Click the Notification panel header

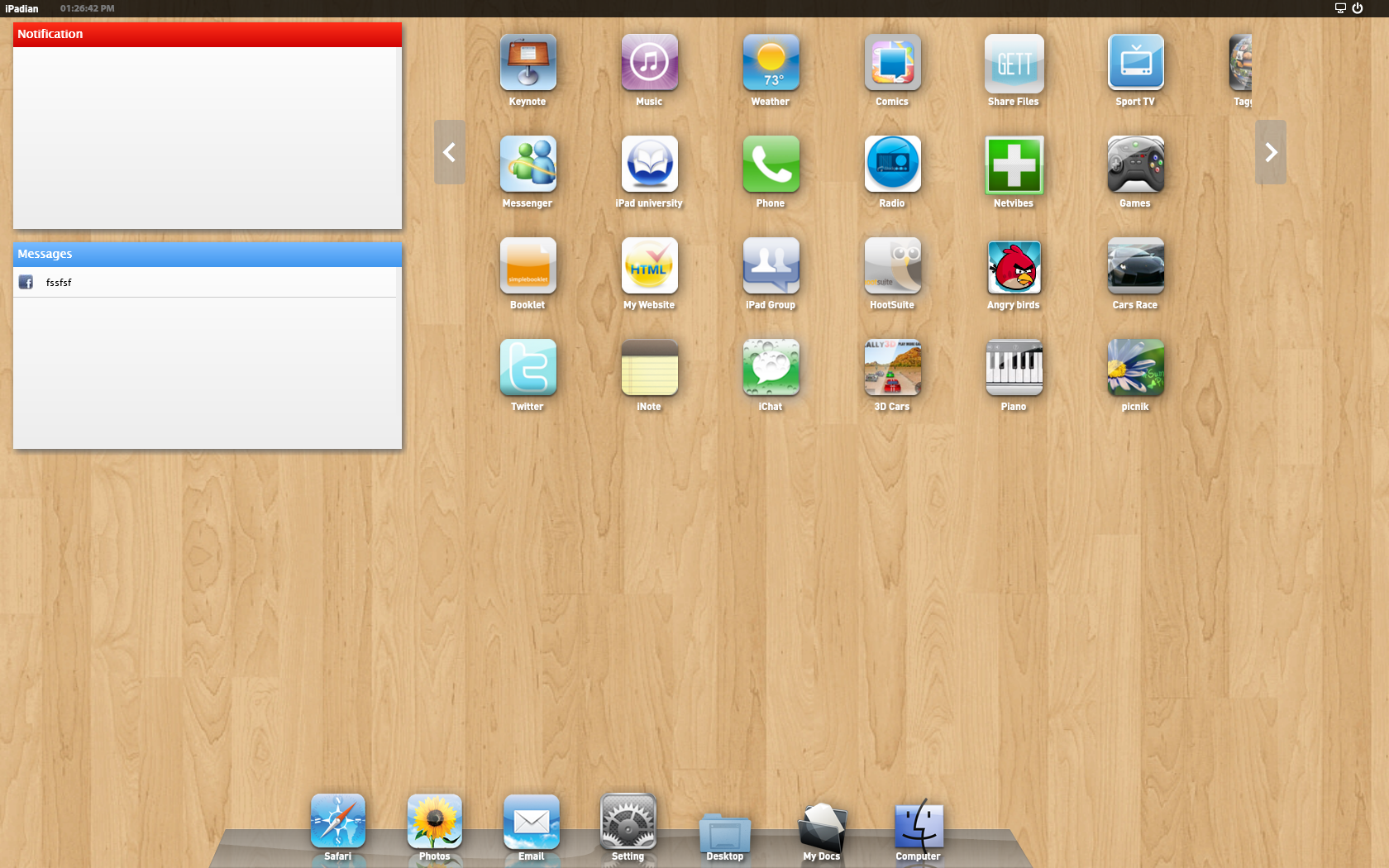(x=208, y=35)
